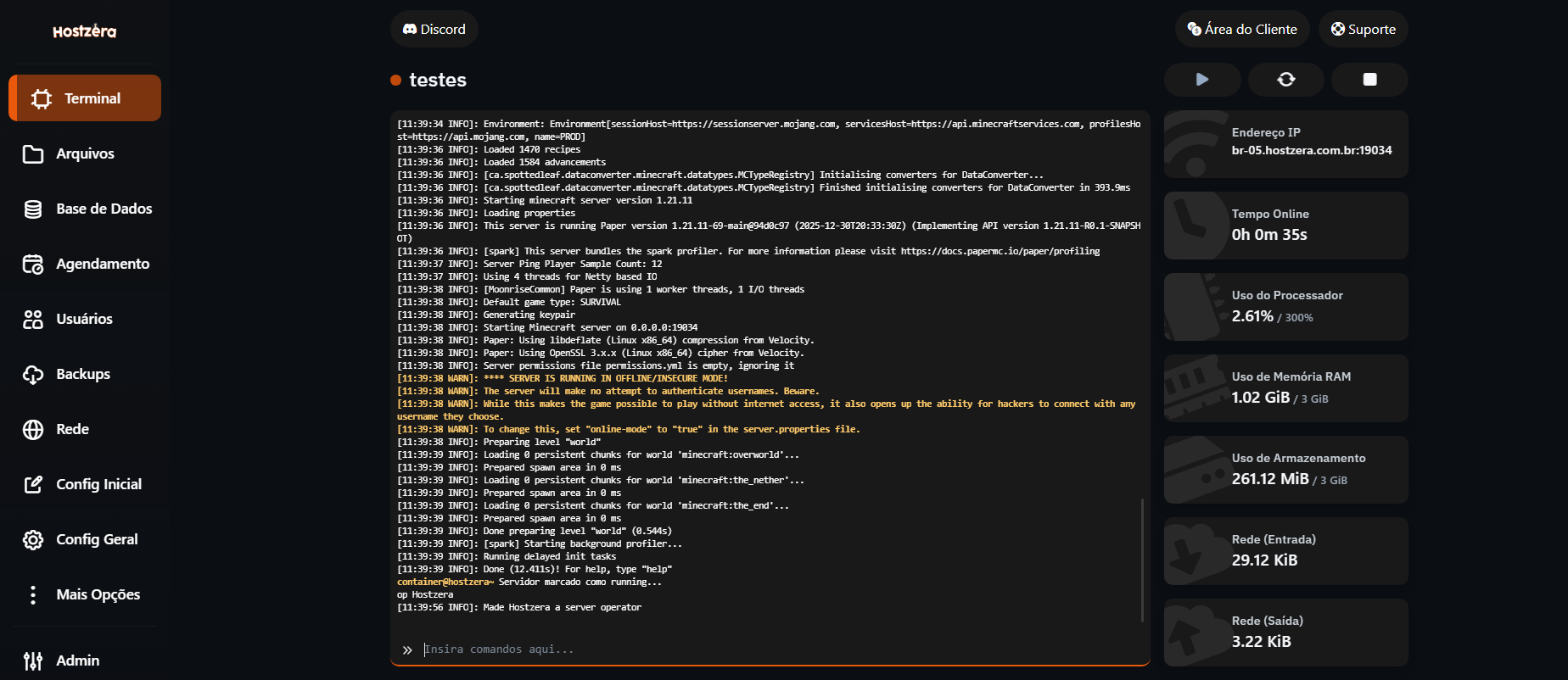Open the Admin panel
Screen dimensions: 1568x680
coord(77,660)
